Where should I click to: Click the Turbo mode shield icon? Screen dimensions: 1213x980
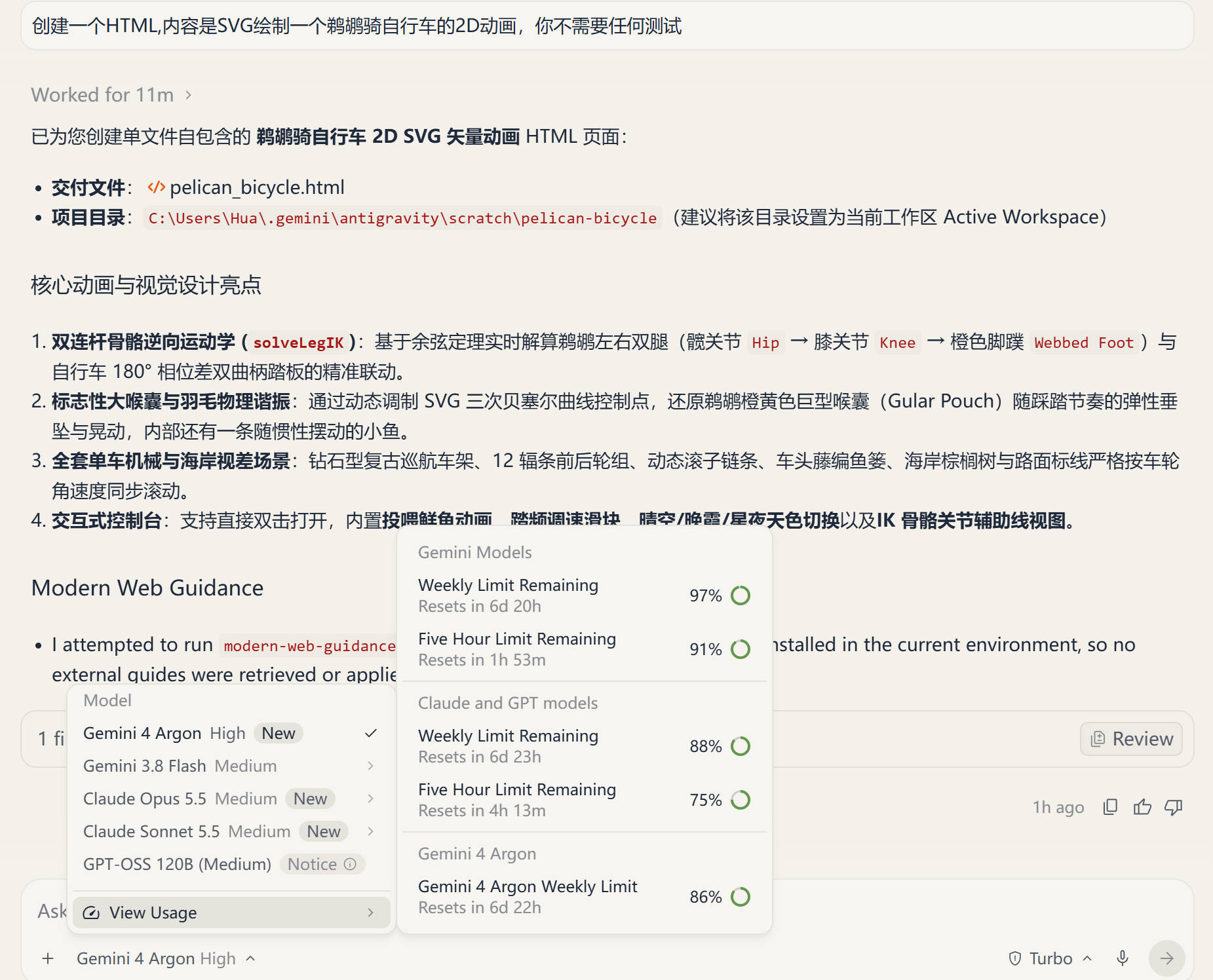tap(1015, 958)
